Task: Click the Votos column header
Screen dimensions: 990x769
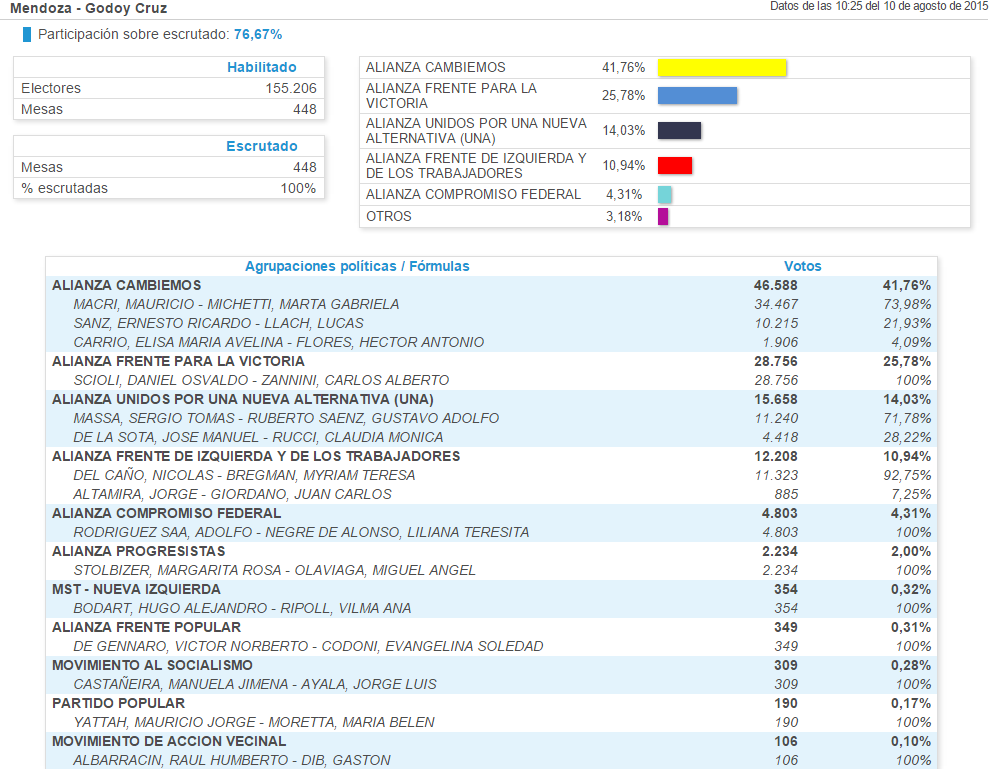Action: [802, 266]
